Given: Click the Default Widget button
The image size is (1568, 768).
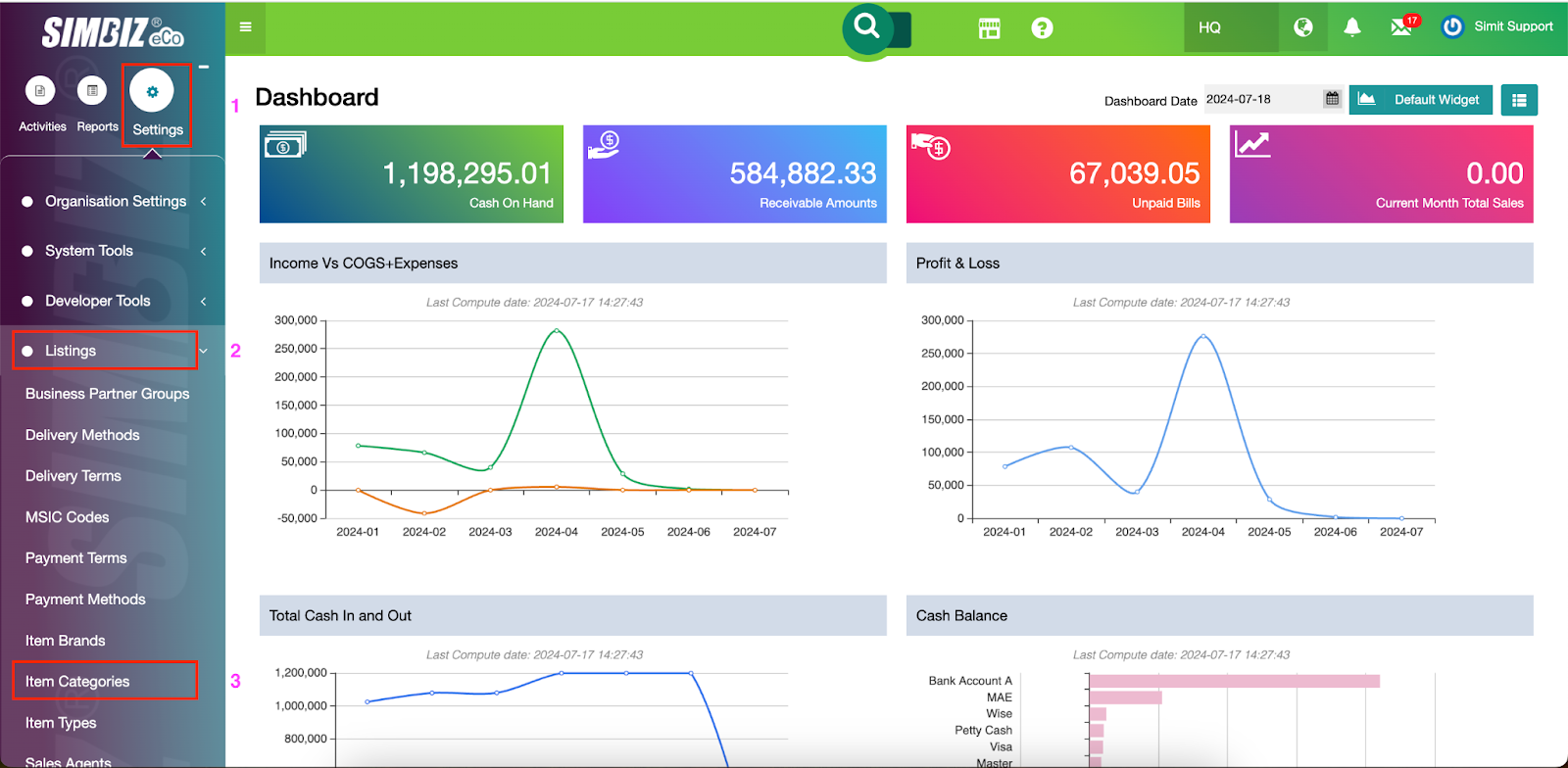Looking at the screenshot, I should 1421,100.
